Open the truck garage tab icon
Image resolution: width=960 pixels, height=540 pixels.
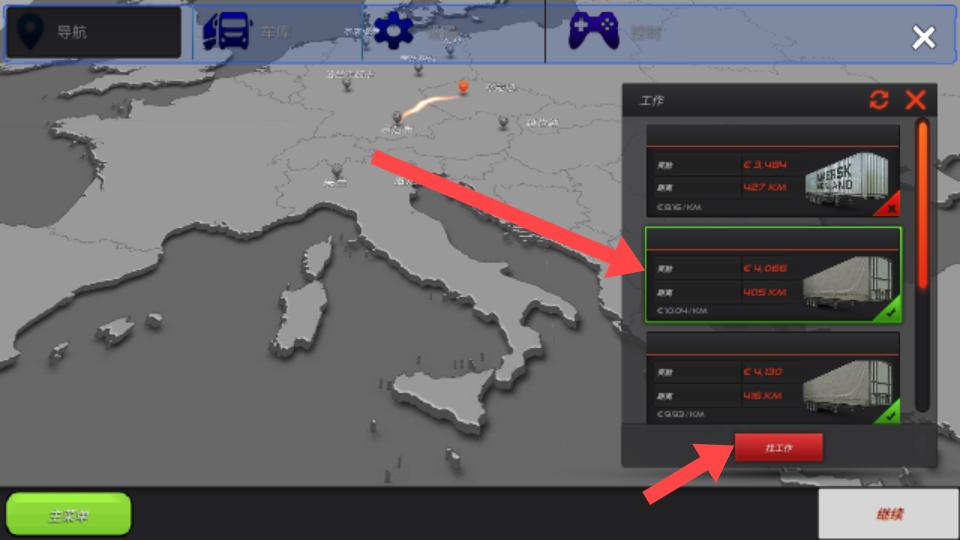click(x=228, y=31)
